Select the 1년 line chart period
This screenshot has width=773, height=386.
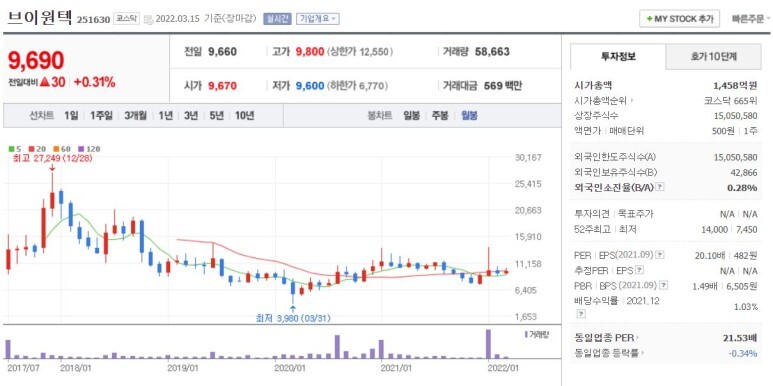[x=165, y=116]
